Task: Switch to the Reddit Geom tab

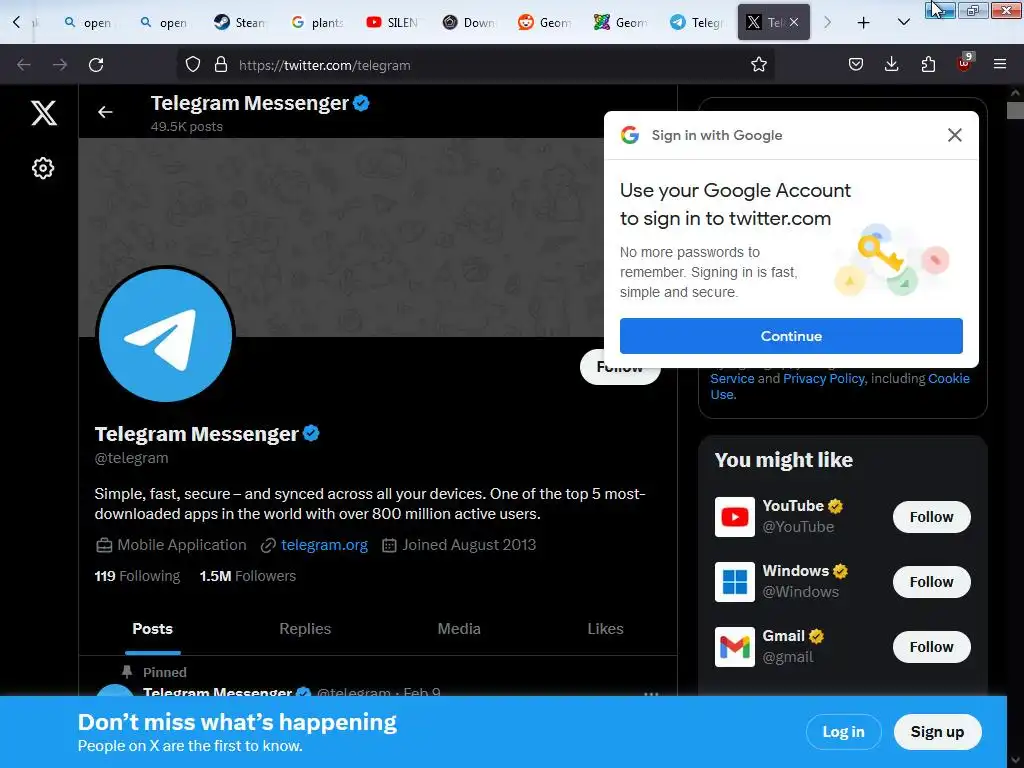Action: click(544, 22)
